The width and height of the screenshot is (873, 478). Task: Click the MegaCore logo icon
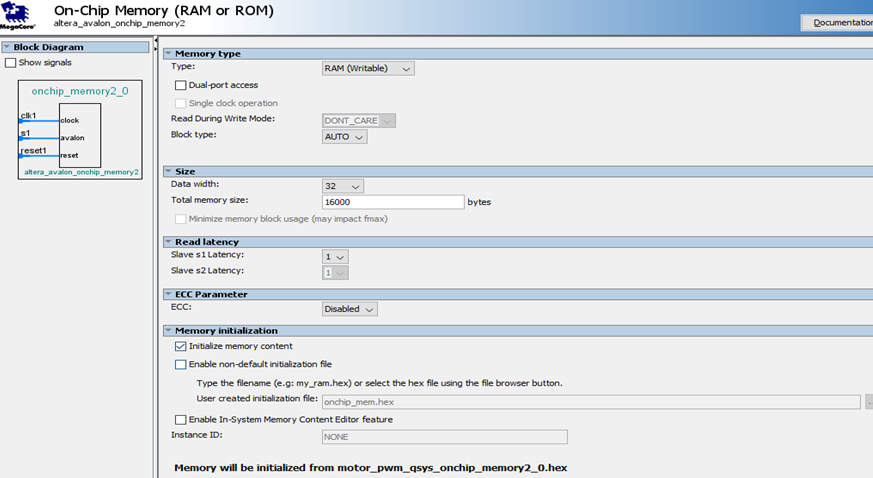20,15
